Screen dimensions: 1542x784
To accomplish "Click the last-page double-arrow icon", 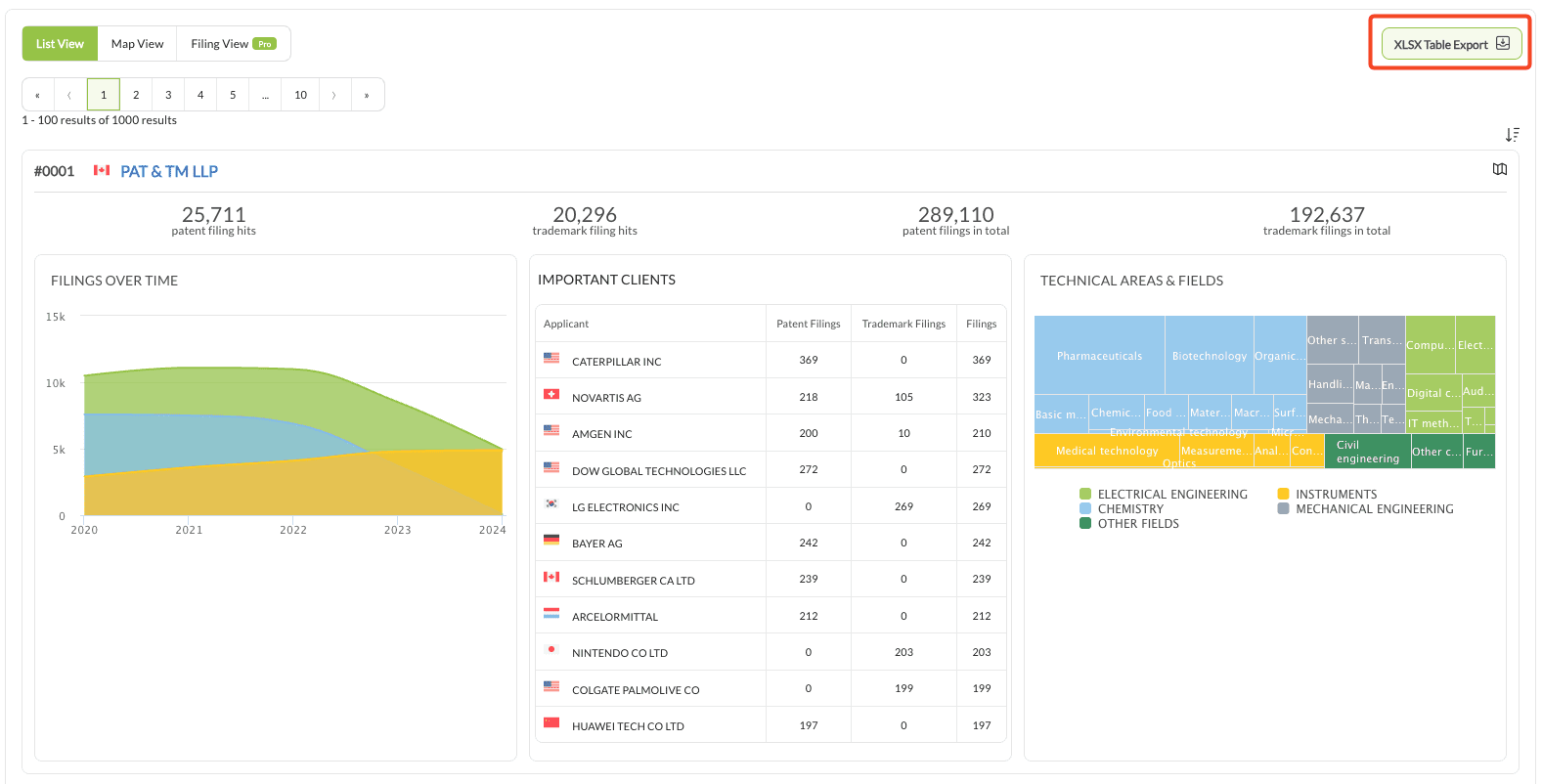I will coord(367,95).
